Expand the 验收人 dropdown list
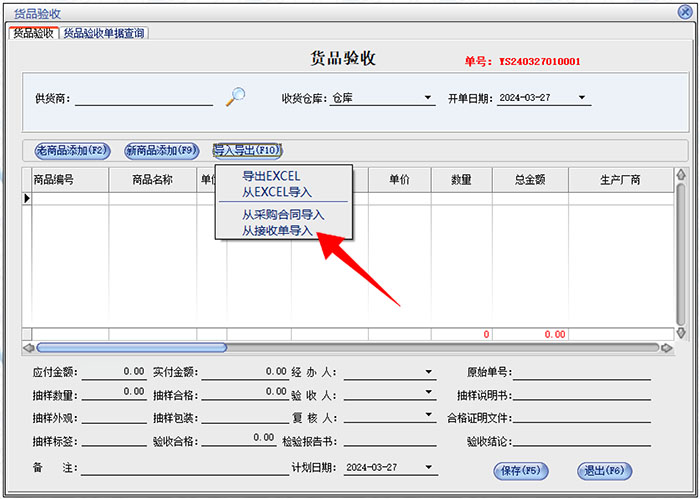This screenshot has height=499, width=700. (428, 394)
